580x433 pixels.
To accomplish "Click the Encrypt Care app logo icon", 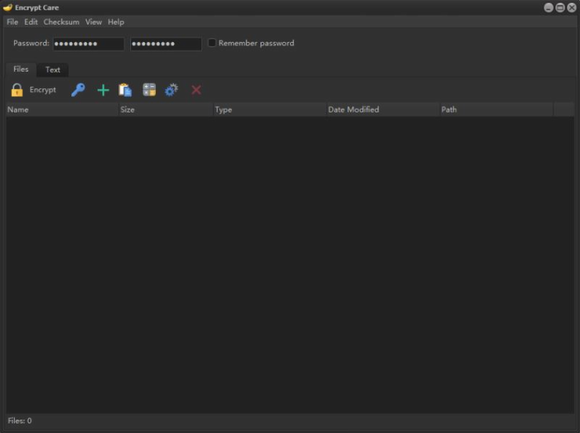I will 7,7.
